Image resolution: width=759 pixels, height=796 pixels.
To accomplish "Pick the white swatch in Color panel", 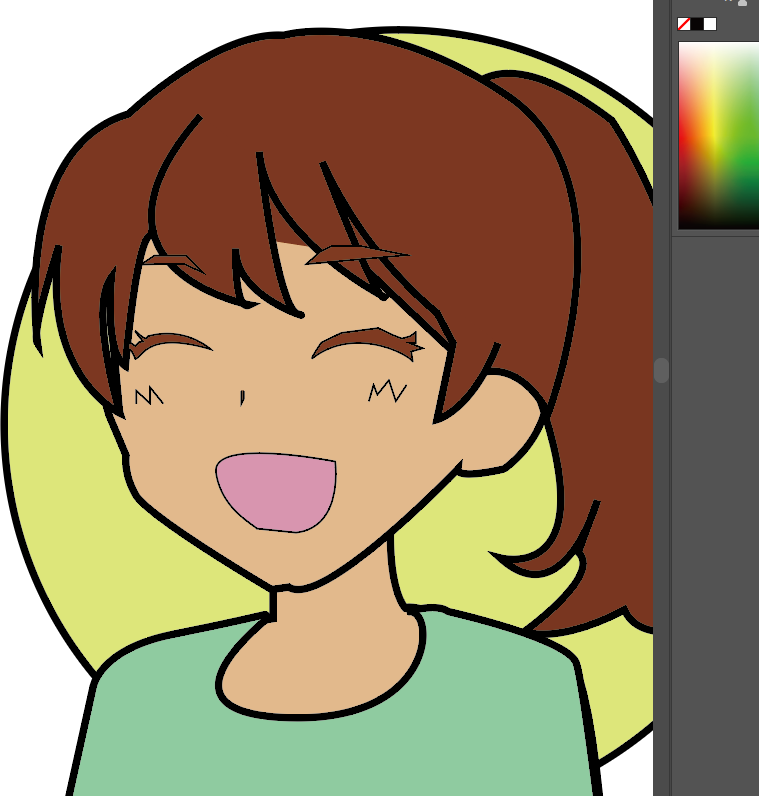I will click(x=710, y=24).
